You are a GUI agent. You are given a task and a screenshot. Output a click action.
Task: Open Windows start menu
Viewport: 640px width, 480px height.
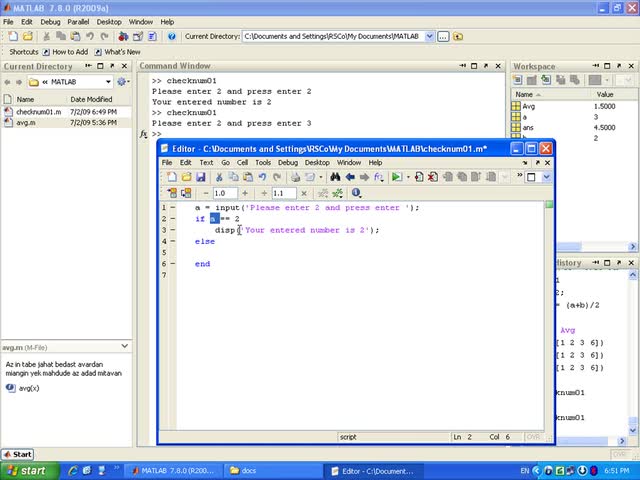29,471
